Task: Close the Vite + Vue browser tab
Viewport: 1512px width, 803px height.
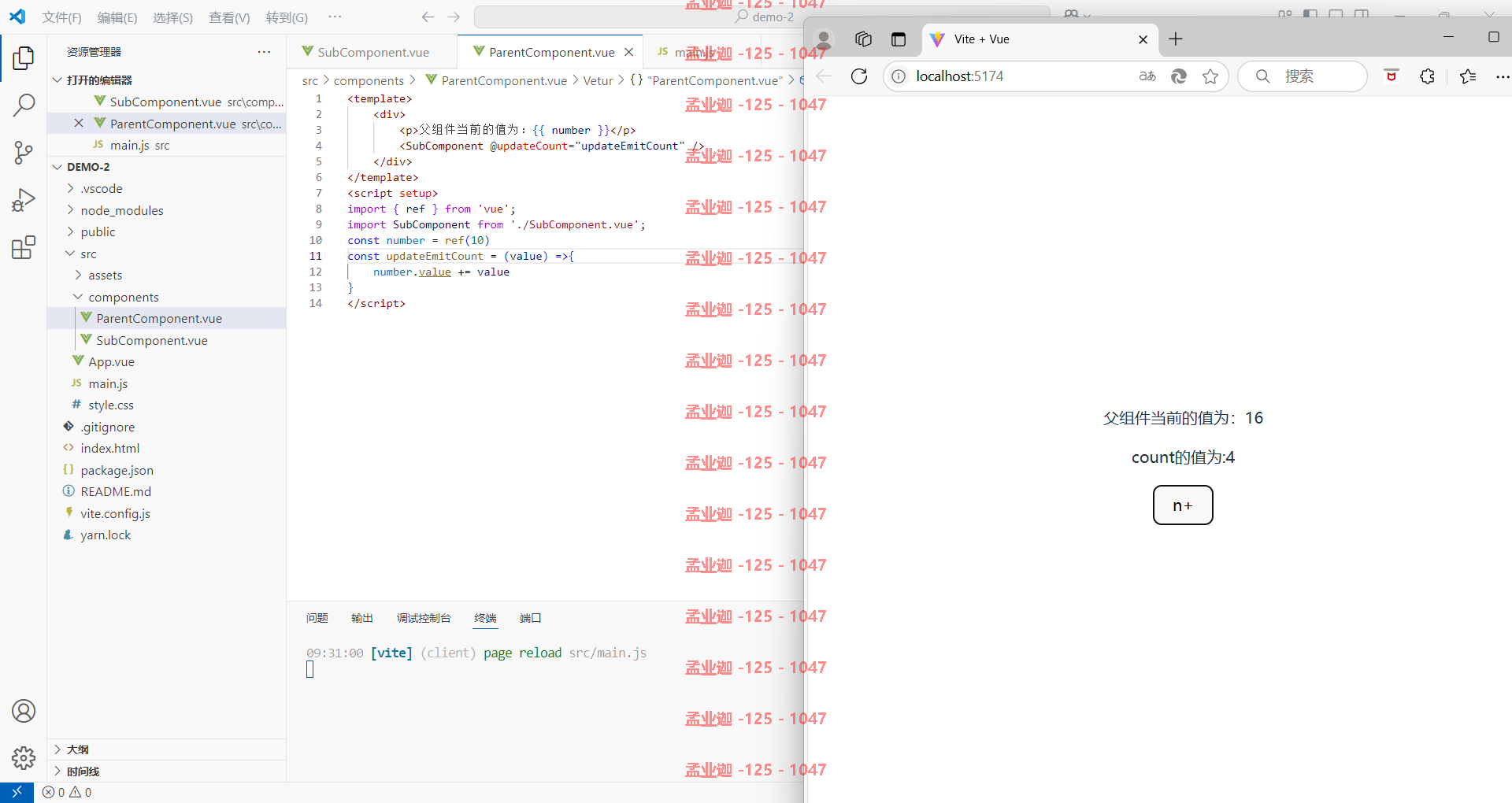Action: coord(1143,39)
